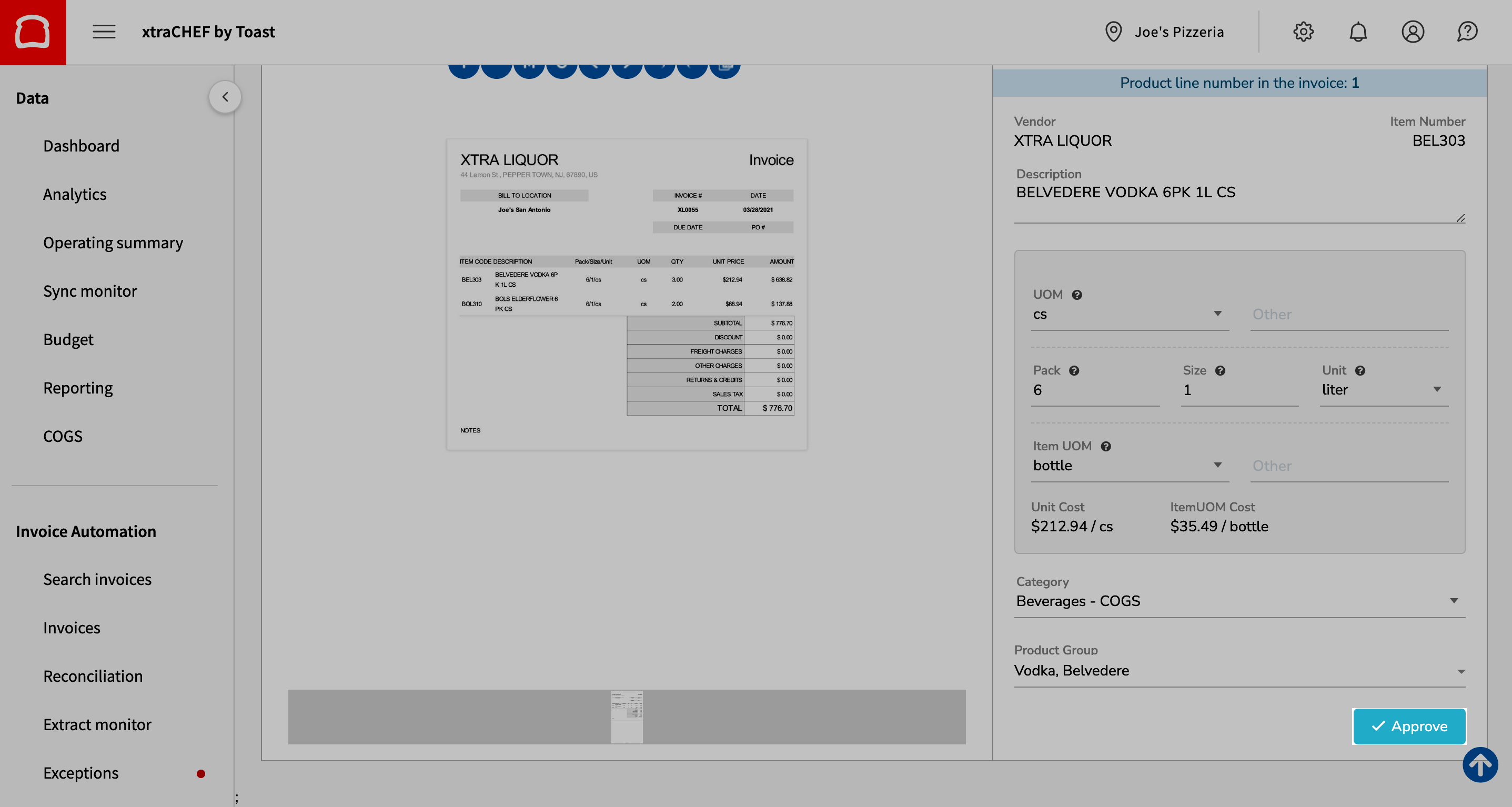This screenshot has width=1512, height=807.
Task: Open the hamburger navigation menu
Action: click(104, 32)
